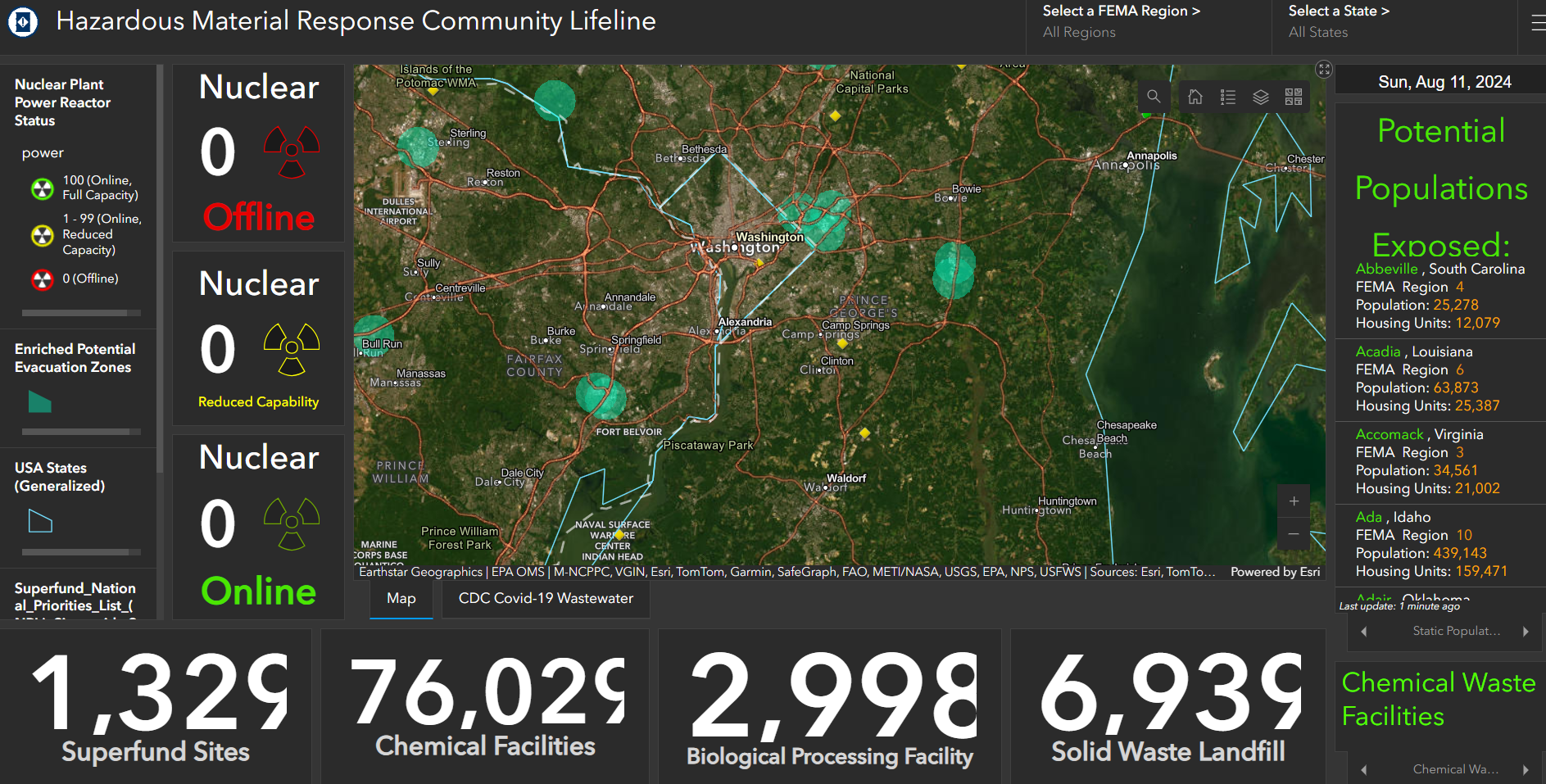The width and height of the screenshot is (1546, 784).
Task: Open the map search tool
Action: 1154,97
